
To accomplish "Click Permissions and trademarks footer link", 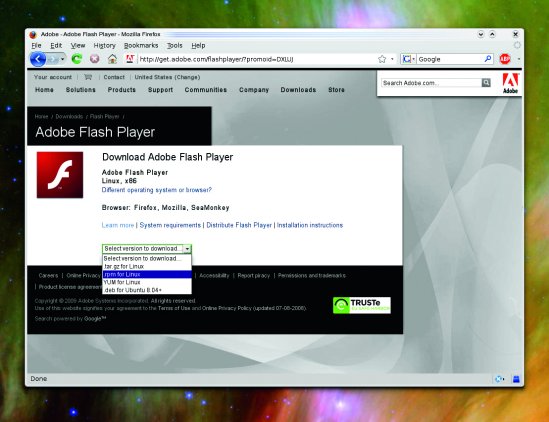I will [312, 276].
